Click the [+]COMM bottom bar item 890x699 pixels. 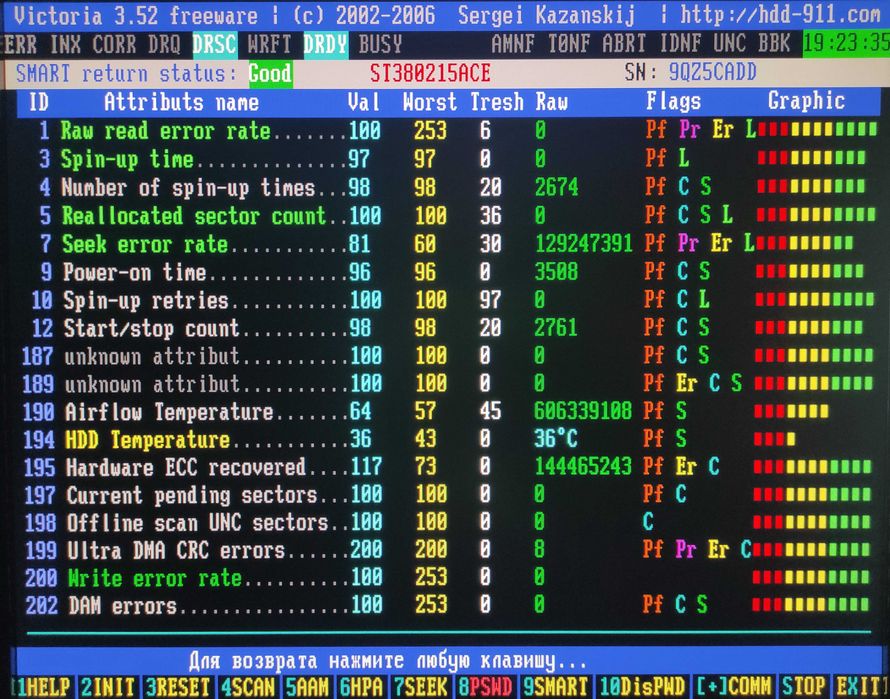[x=735, y=687]
